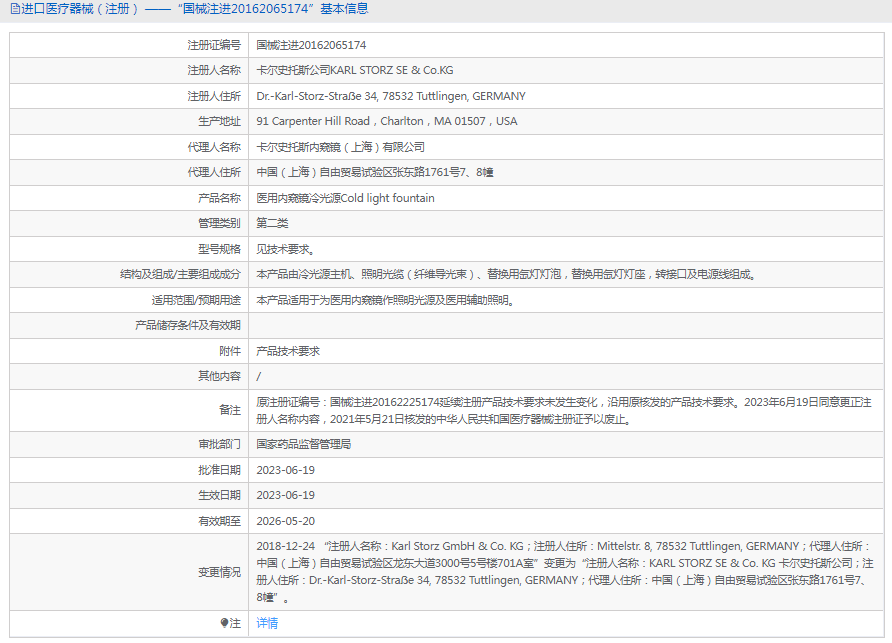Viewport: 892px width, 643px height.
Task: Click the 附件 label
Action: (x=230, y=351)
